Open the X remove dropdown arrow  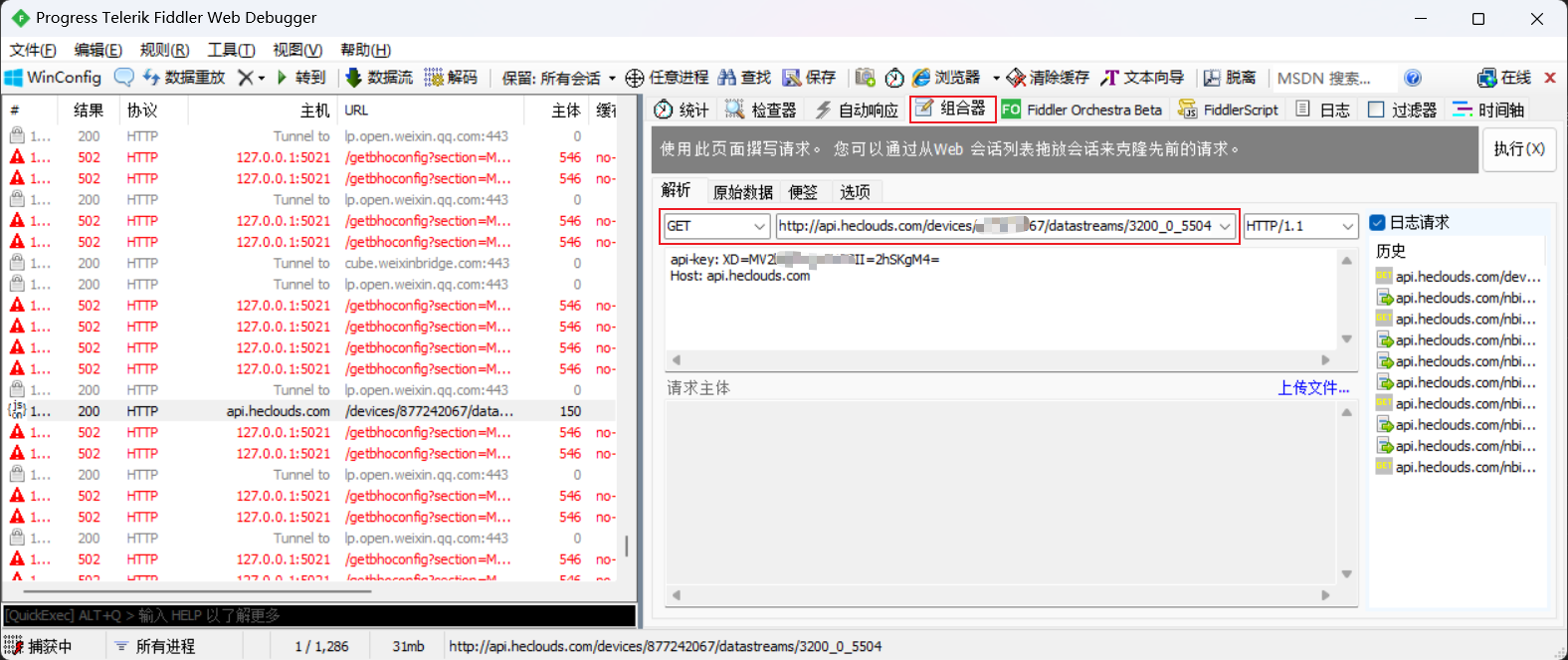(x=262, y=78)
